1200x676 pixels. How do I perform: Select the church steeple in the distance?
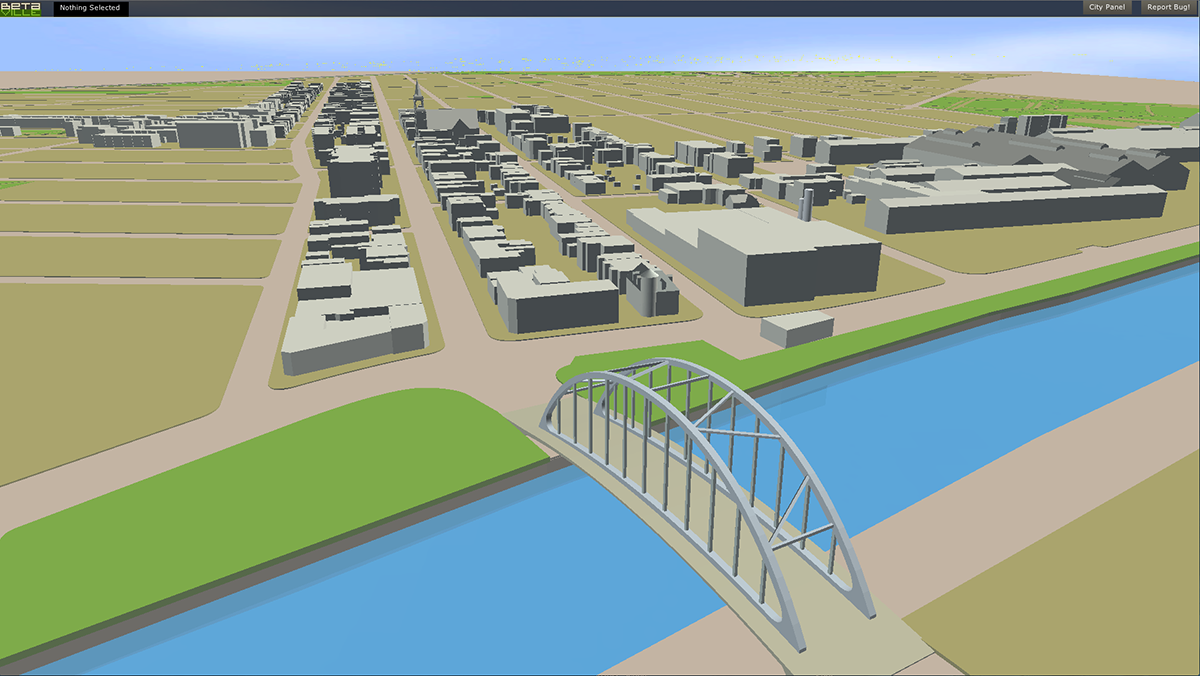(x=417, y=97)
